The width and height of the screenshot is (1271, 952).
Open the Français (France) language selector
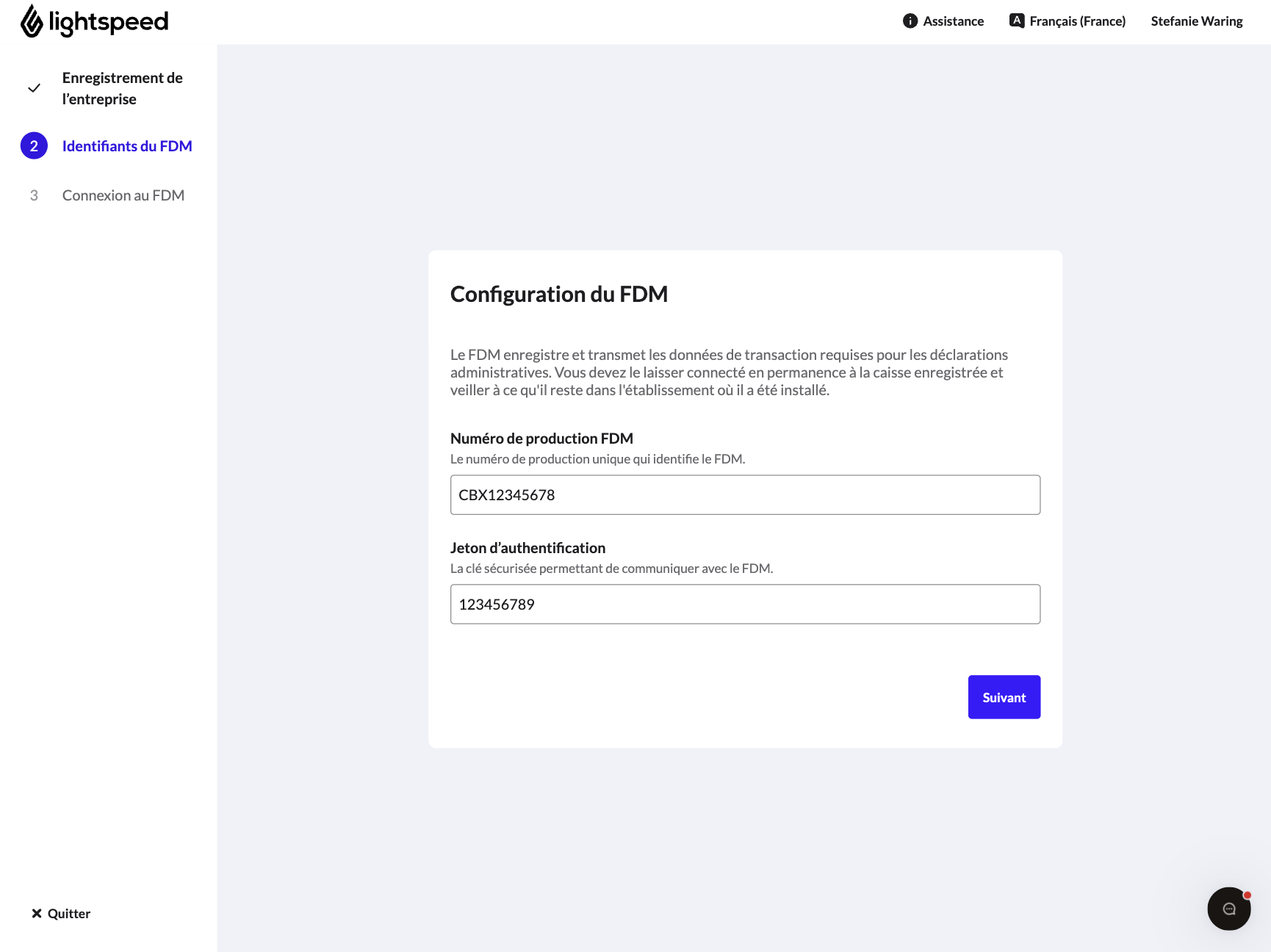click(1067, 21)
